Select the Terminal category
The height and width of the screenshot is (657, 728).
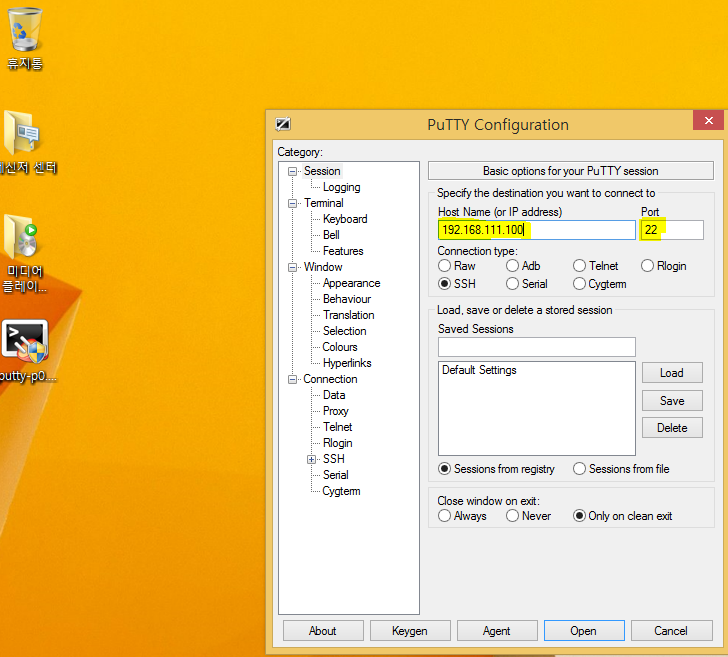(x=324, y=203)
